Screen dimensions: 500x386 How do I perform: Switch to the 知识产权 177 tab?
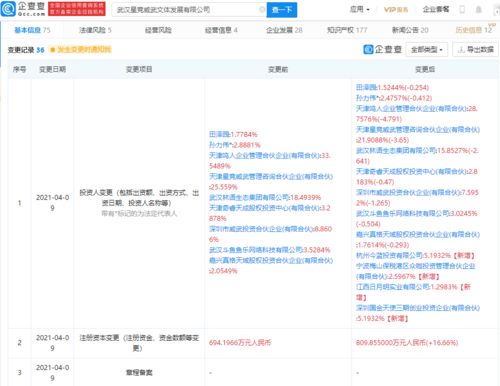tap(347, 30)
